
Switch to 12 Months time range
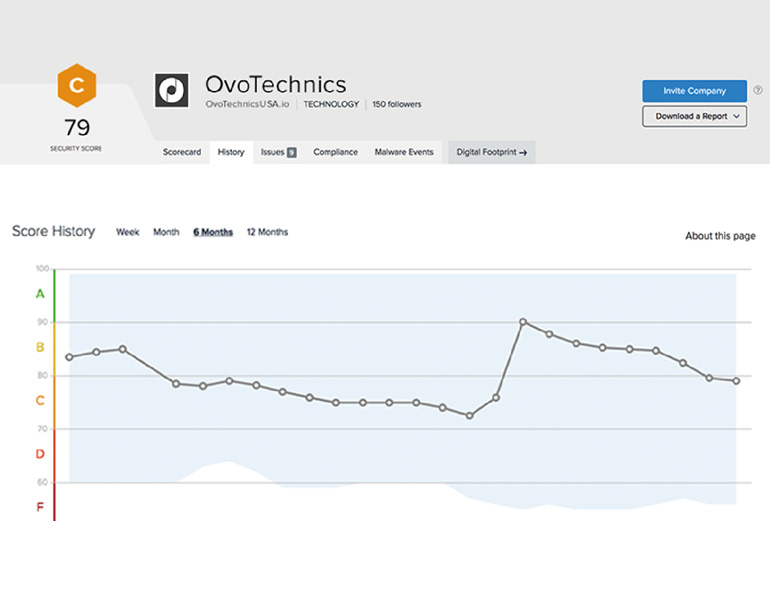pyautogui.click(x=267, y=232)
